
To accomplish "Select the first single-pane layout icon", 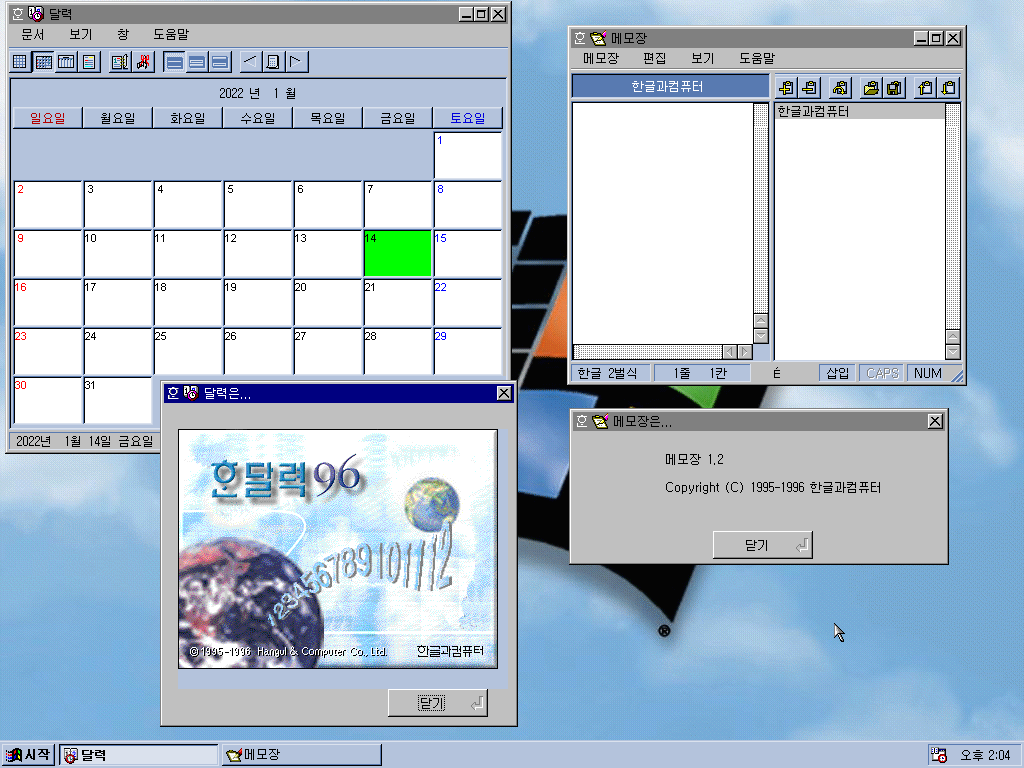I will pos(174,62).
